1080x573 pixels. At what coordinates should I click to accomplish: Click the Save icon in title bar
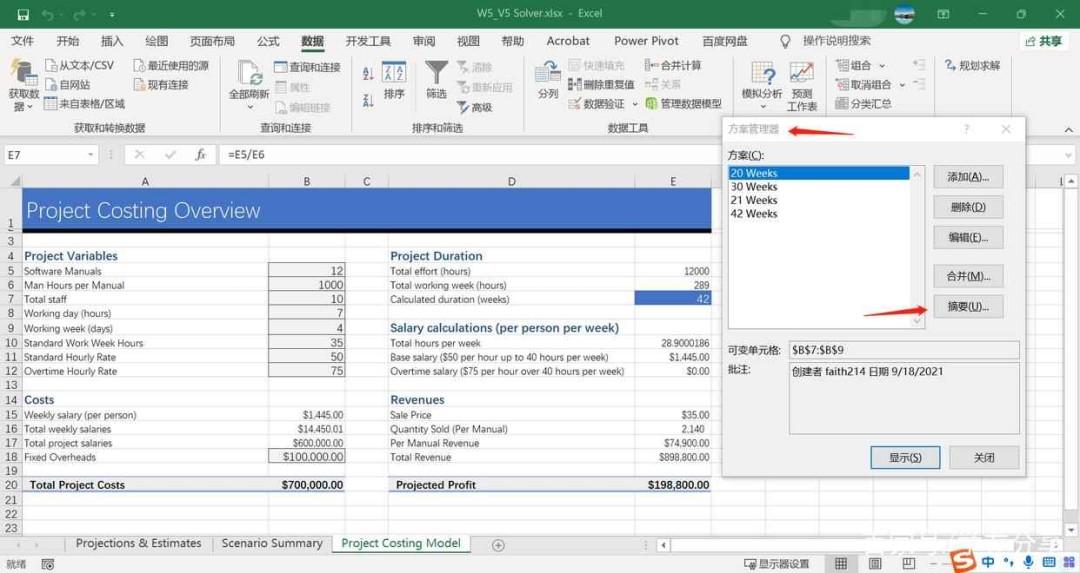[23, 14]
